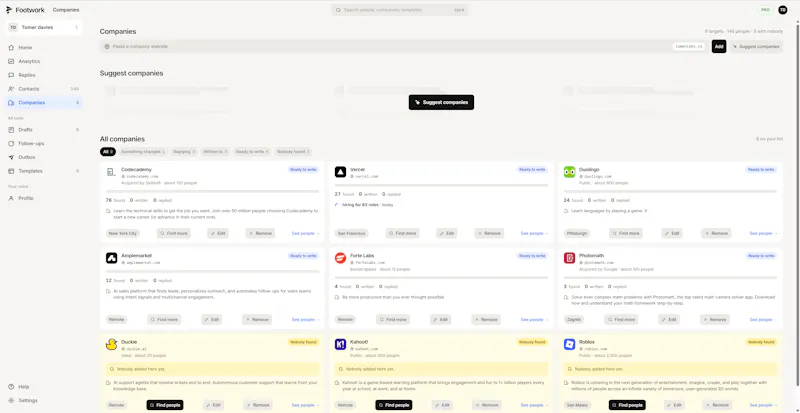Click the Photomath logo icon
The image size is (800, 413).
pos(569,258)
